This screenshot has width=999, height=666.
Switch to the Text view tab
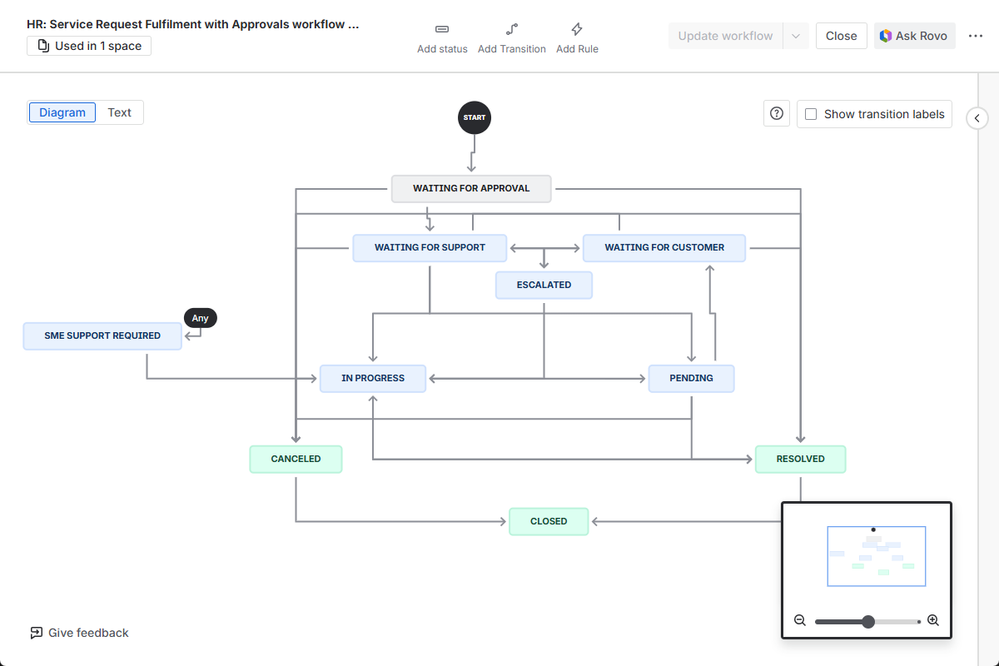click(x=119, y=113)
